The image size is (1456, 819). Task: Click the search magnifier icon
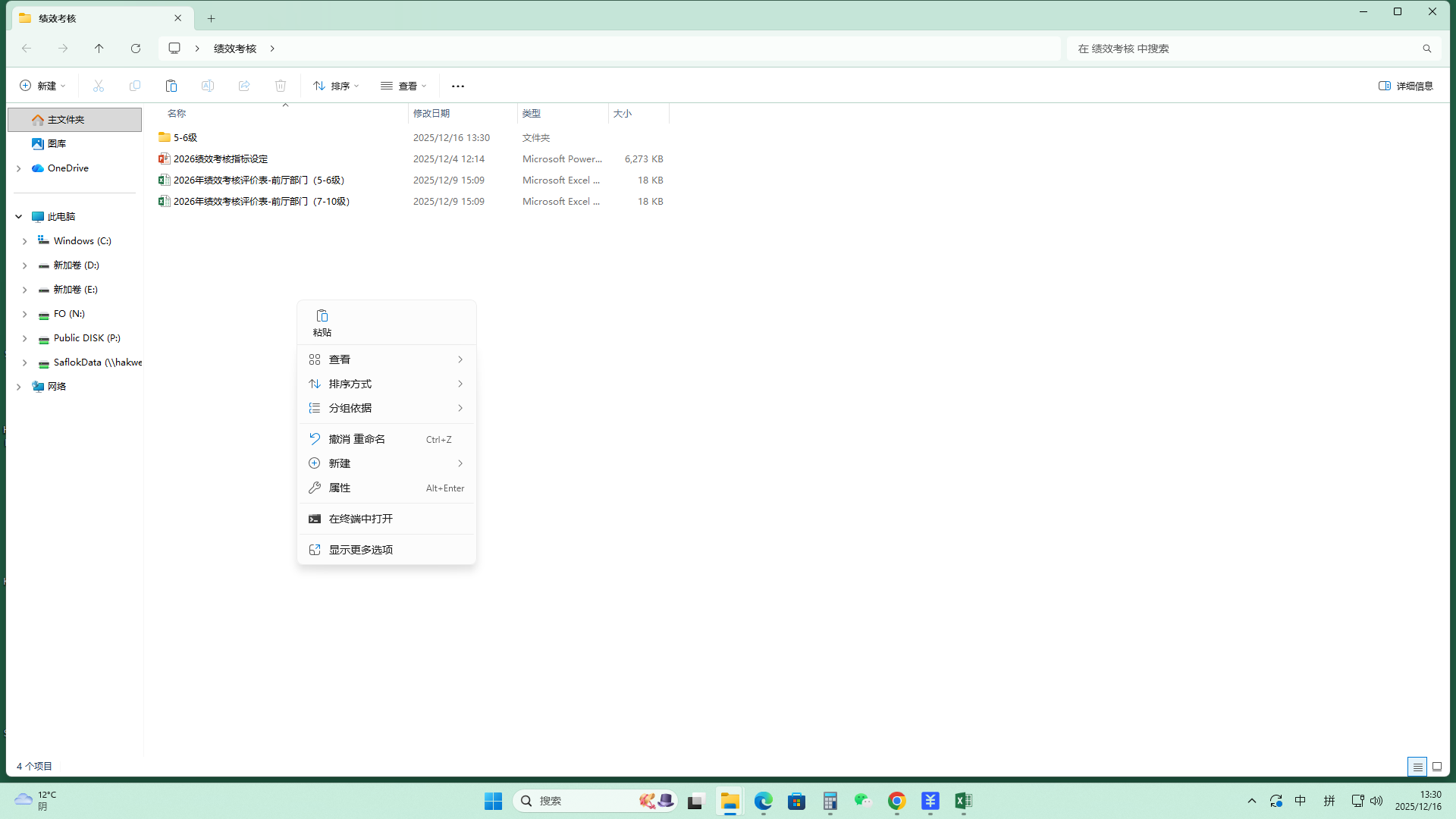click(x=1426, y=49)
